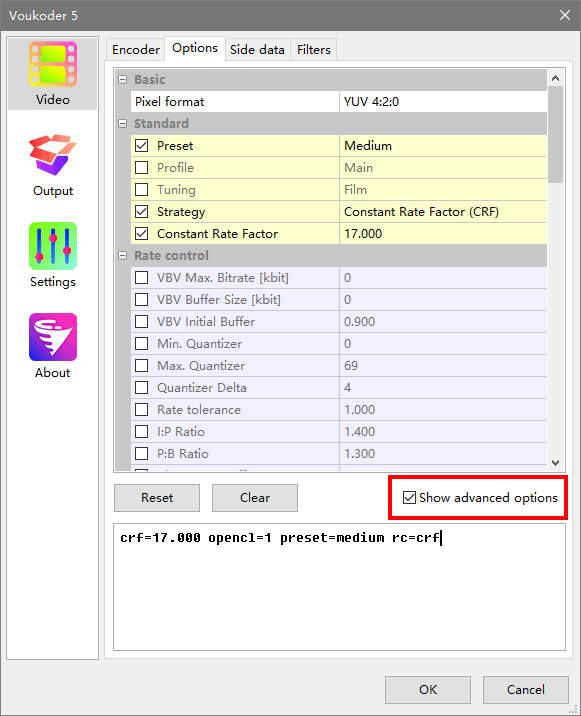Close the Voukoder 5 dialog
Image resolution: width=581 pixels, height=716 pixels.
coord(565,15)
